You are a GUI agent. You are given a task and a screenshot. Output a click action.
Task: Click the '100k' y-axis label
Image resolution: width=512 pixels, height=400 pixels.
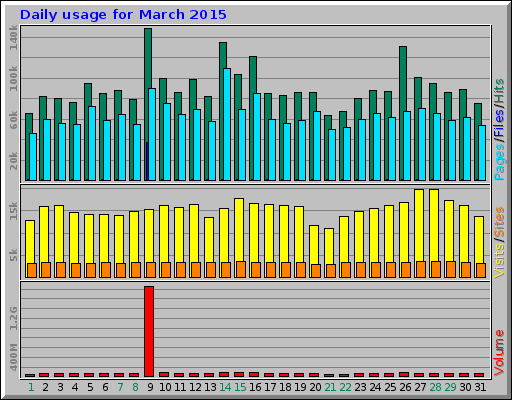coord(14,79)
